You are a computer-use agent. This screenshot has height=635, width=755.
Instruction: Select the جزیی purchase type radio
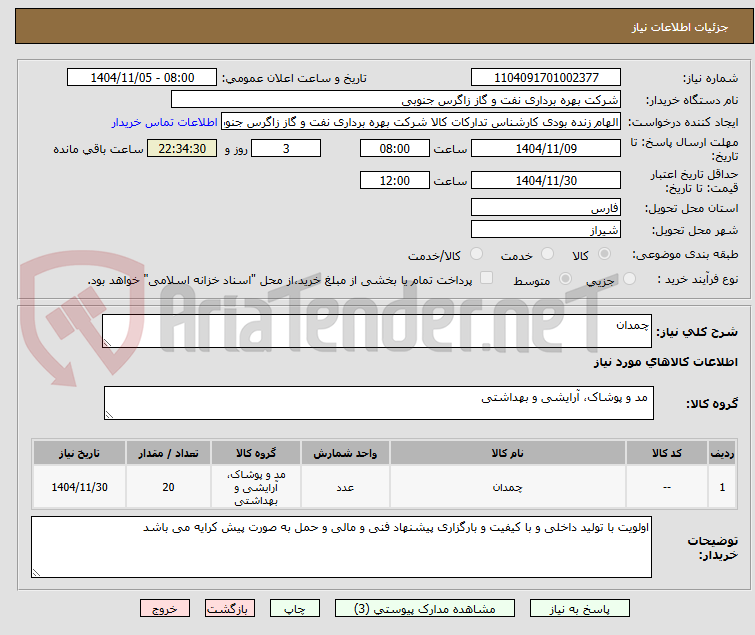[629, 279]
